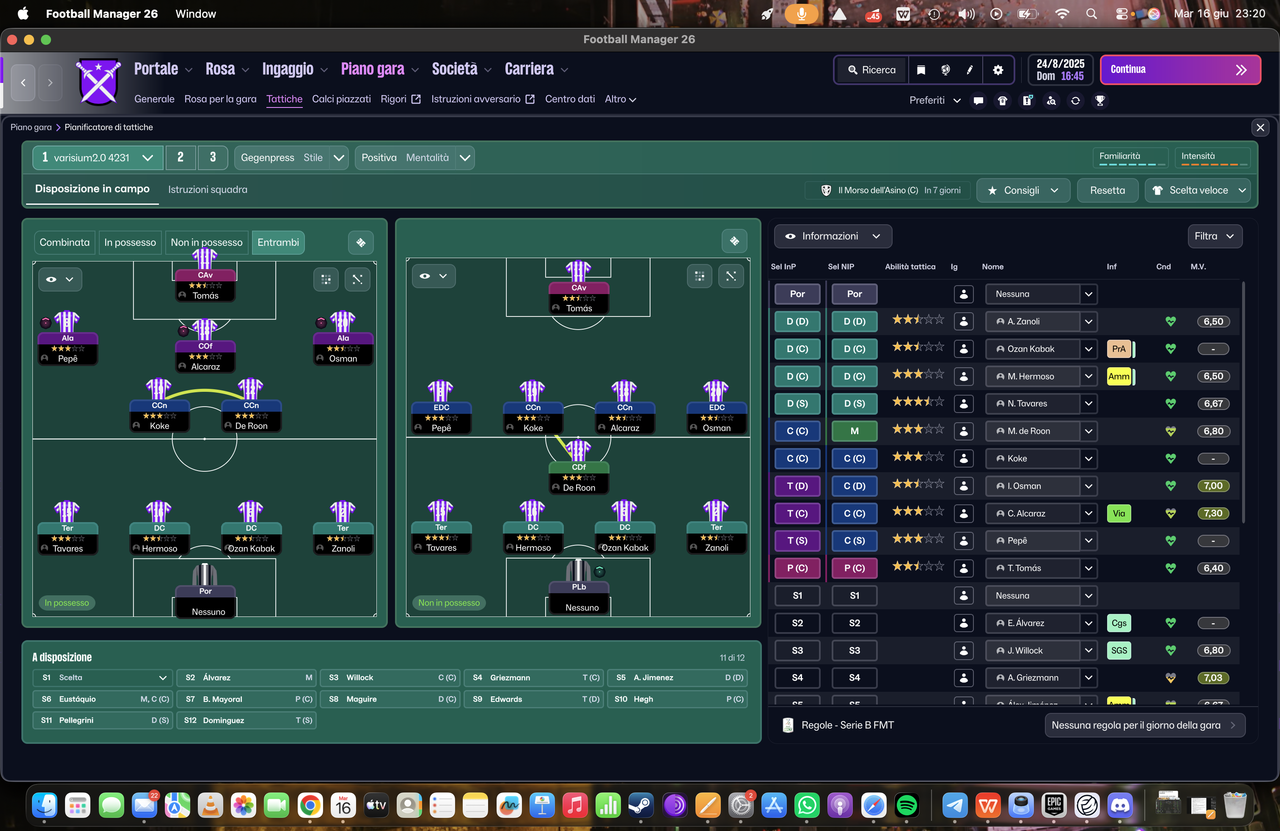
Task: Click the Sel NIP role button M for de Roon
Action: [854, 431]
